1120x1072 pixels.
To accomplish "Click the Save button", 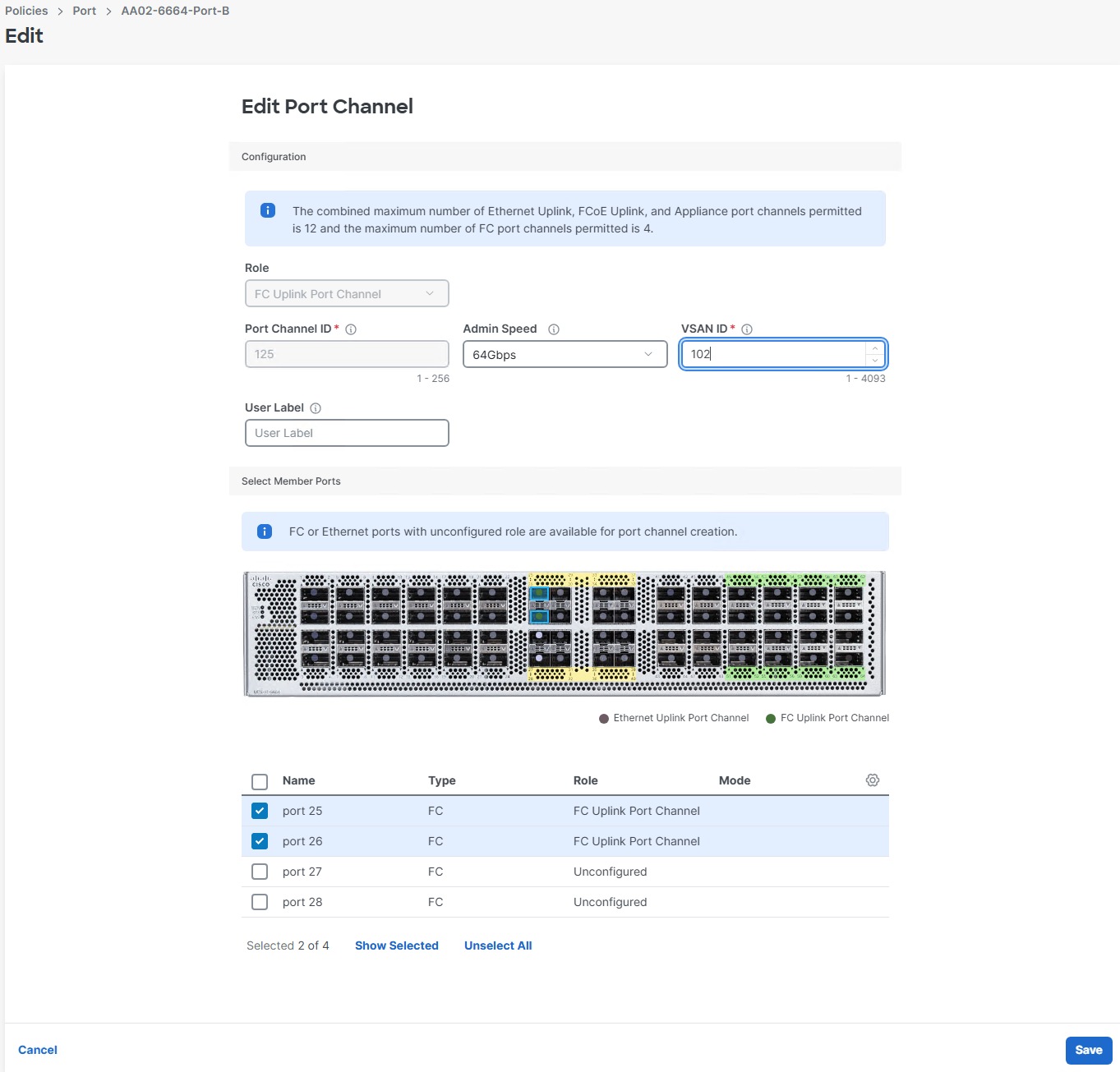I will tap(1089, 1050).
